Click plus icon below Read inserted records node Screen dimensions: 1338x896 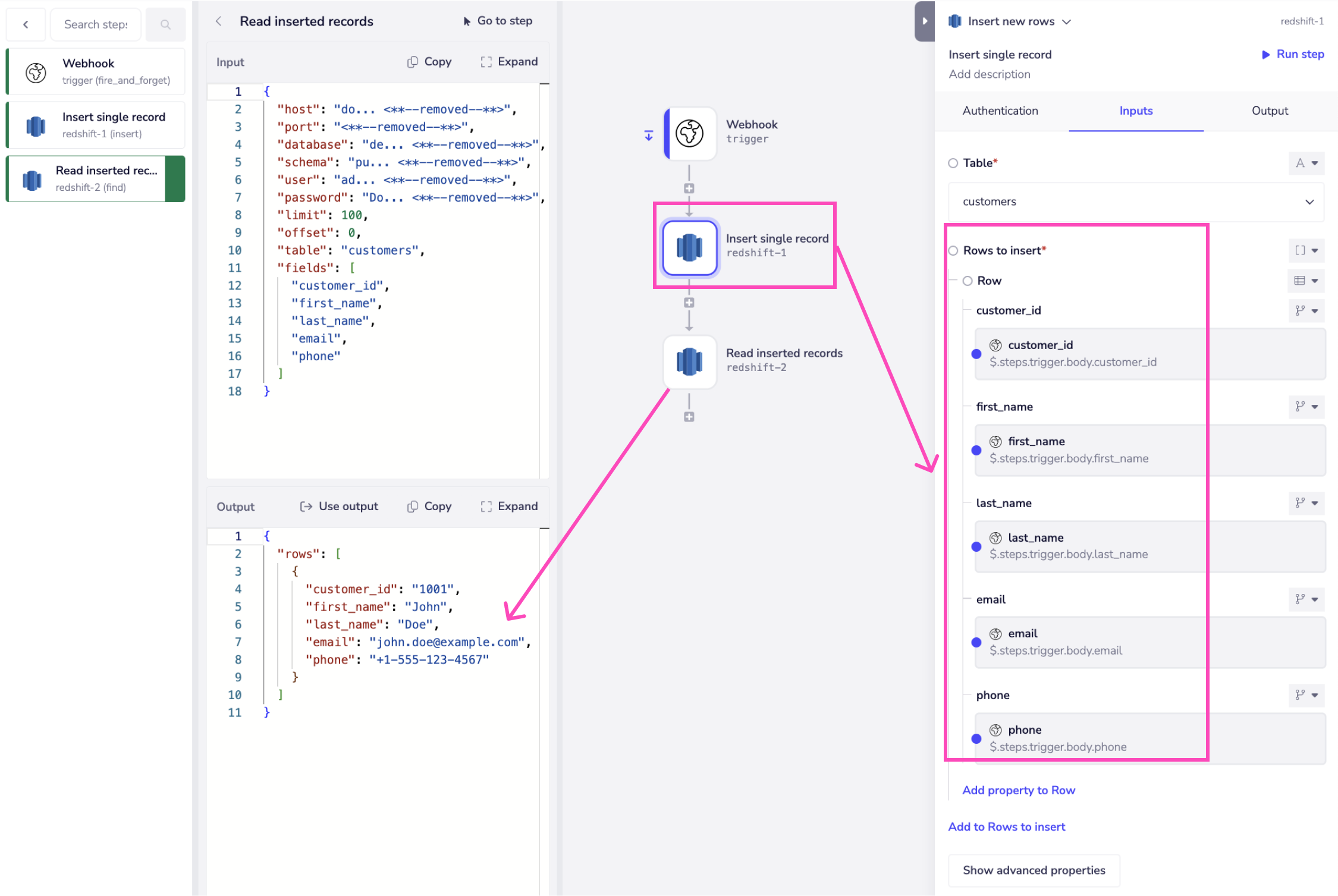pyautogui.click(x=689, y=417)
